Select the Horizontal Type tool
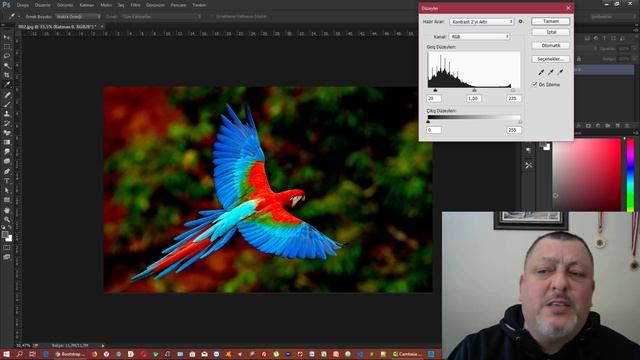This screenshot has width=640, height=360. [x=7, y=181]
